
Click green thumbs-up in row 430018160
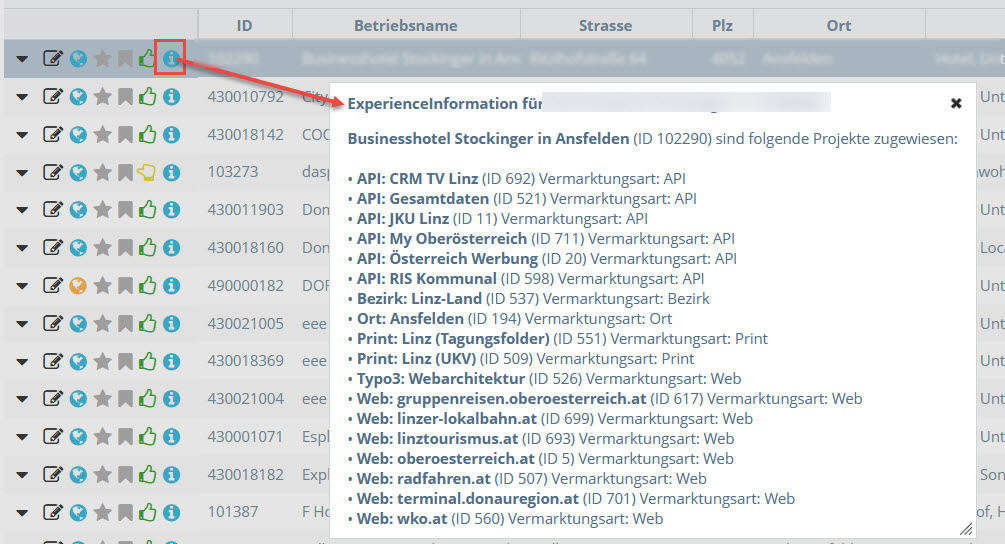pos(147,247)
